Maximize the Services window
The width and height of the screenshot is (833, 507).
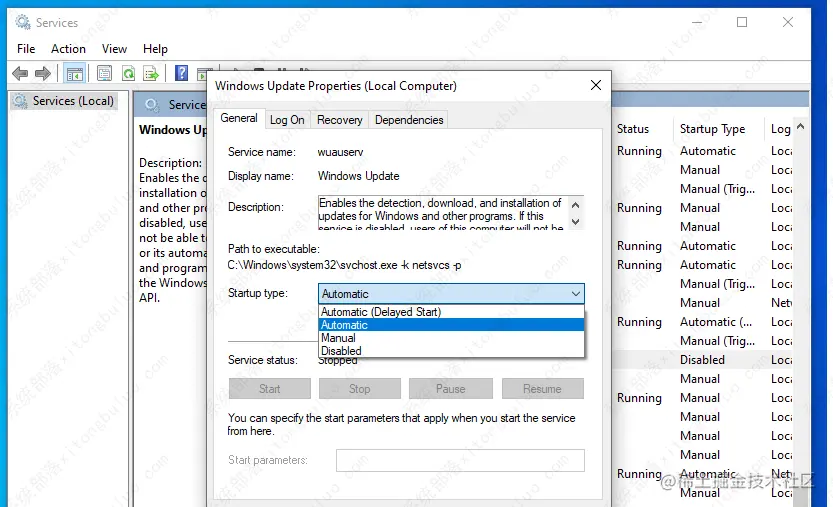(742, 22)
